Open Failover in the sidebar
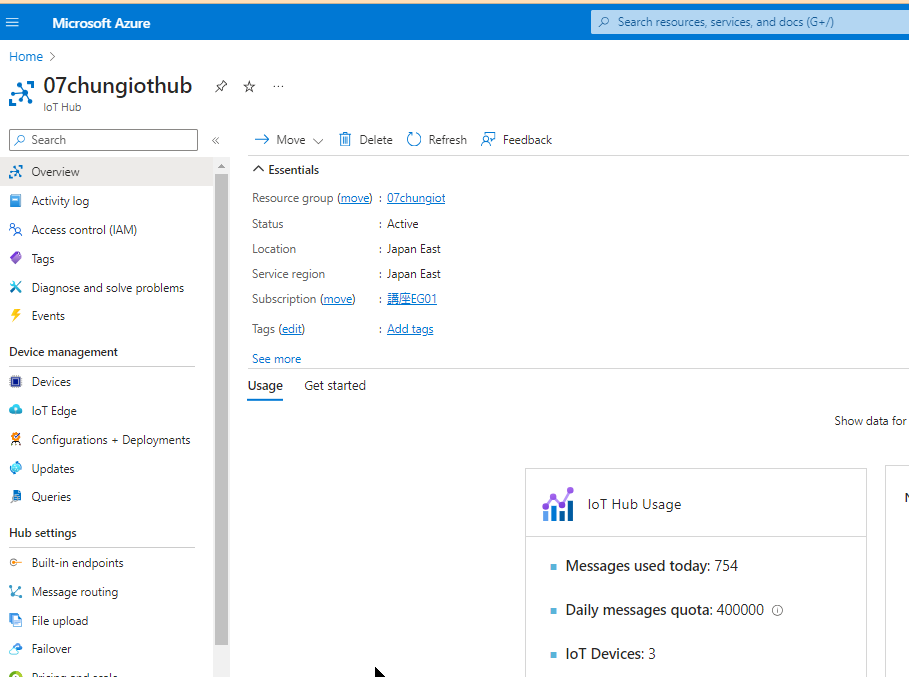The height and width of the screenshot is (677, 909). [x=107, y=649]
